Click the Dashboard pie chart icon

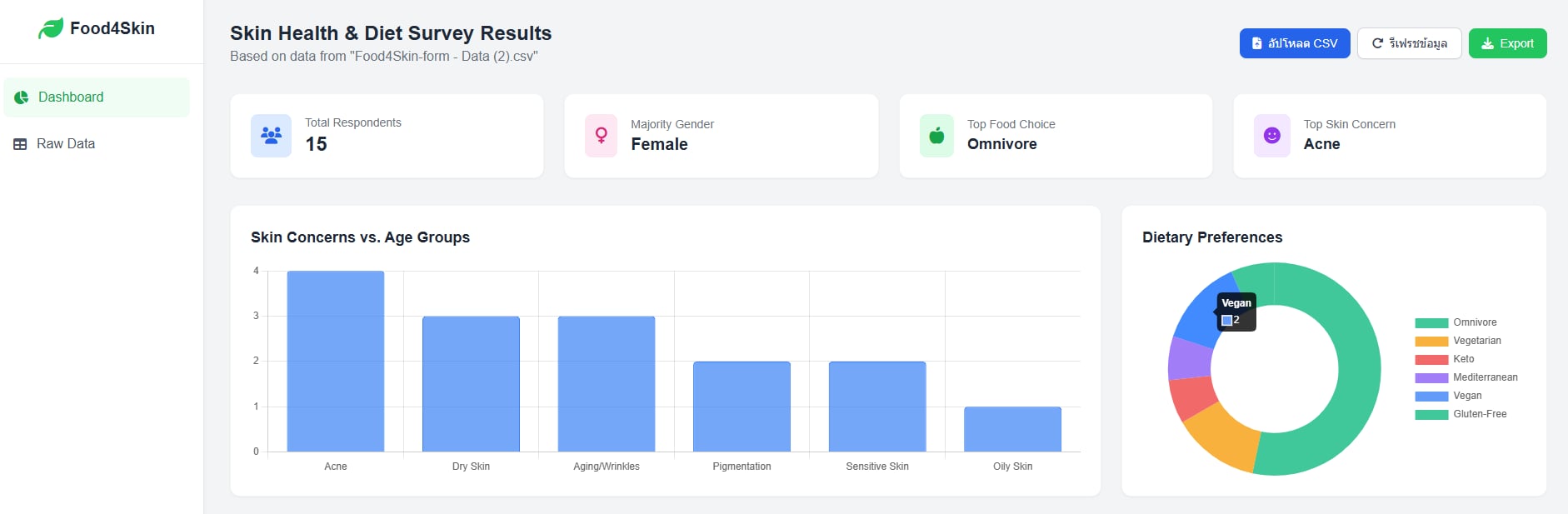(22, 97)
